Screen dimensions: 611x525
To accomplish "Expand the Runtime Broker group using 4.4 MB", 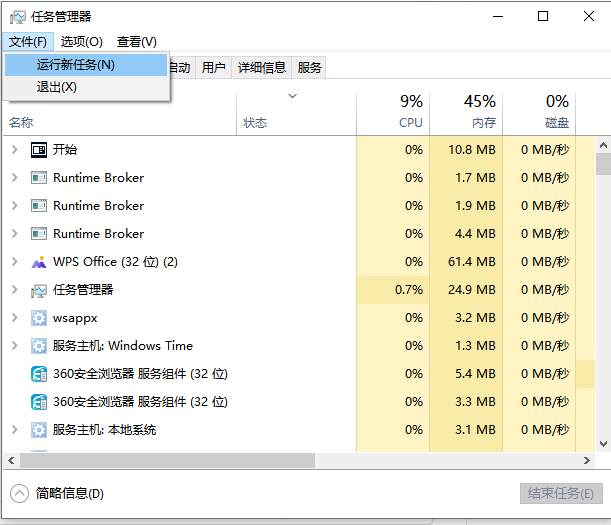I will (15, 234).
